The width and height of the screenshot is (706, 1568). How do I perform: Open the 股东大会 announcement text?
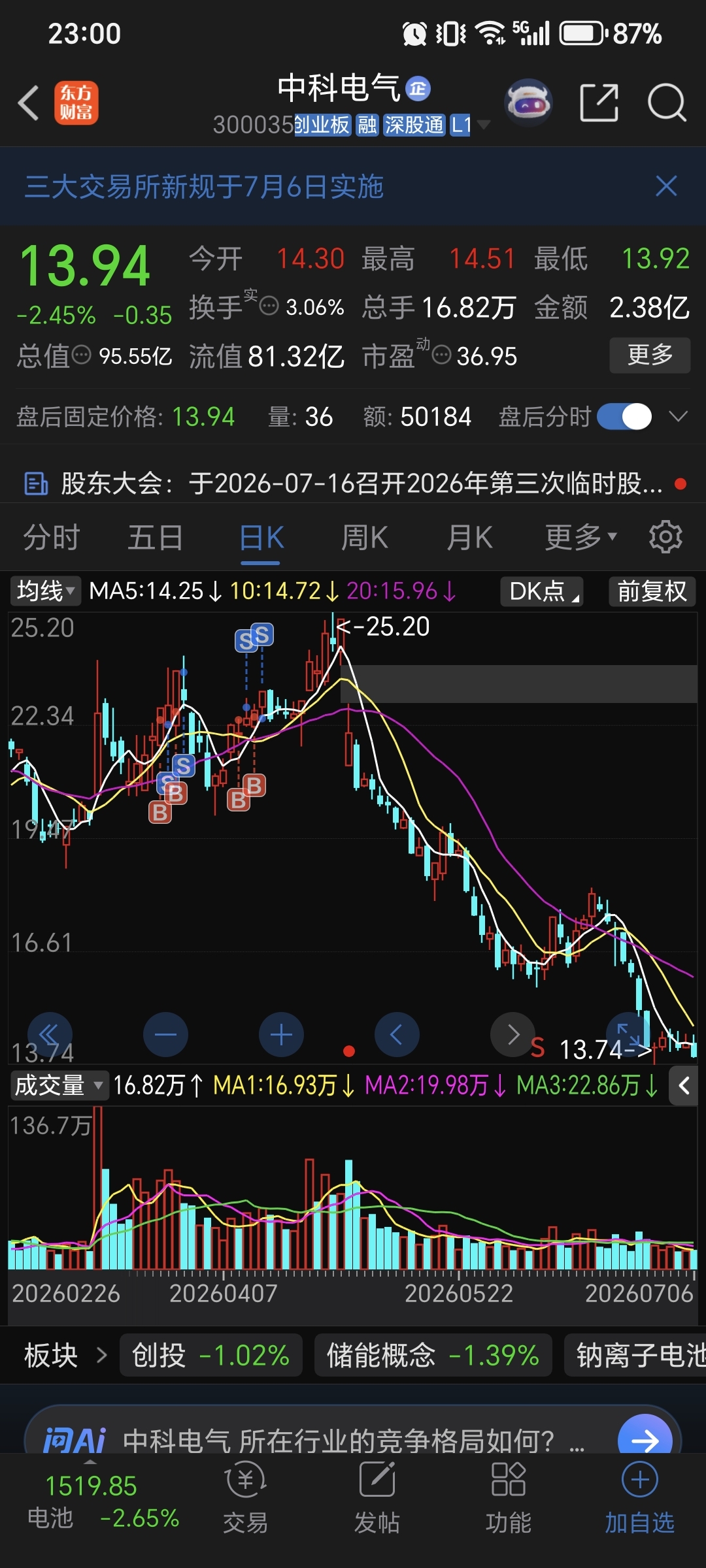pos(361,484)
